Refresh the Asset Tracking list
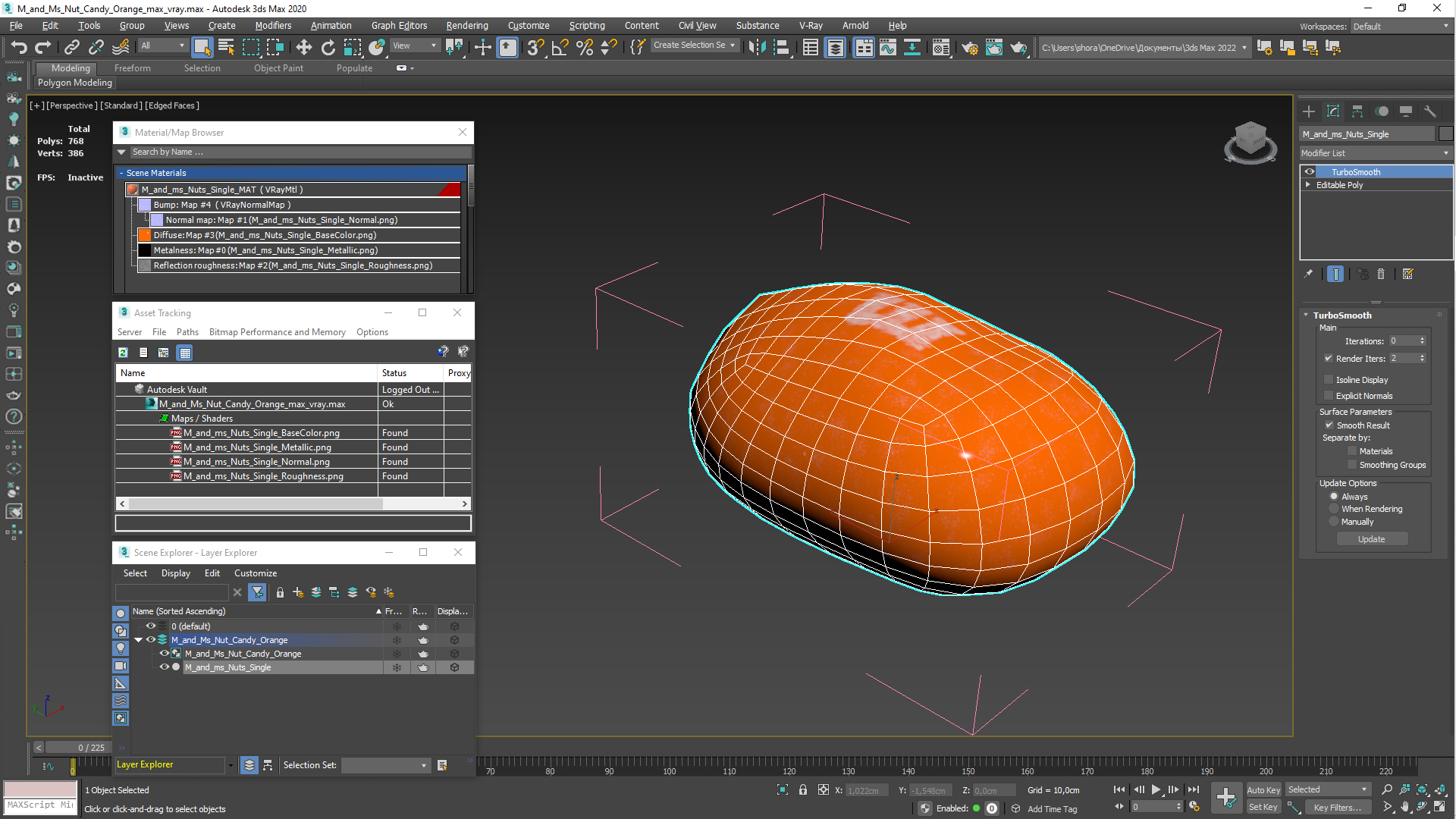1456x819 pixels. [123, 353]
